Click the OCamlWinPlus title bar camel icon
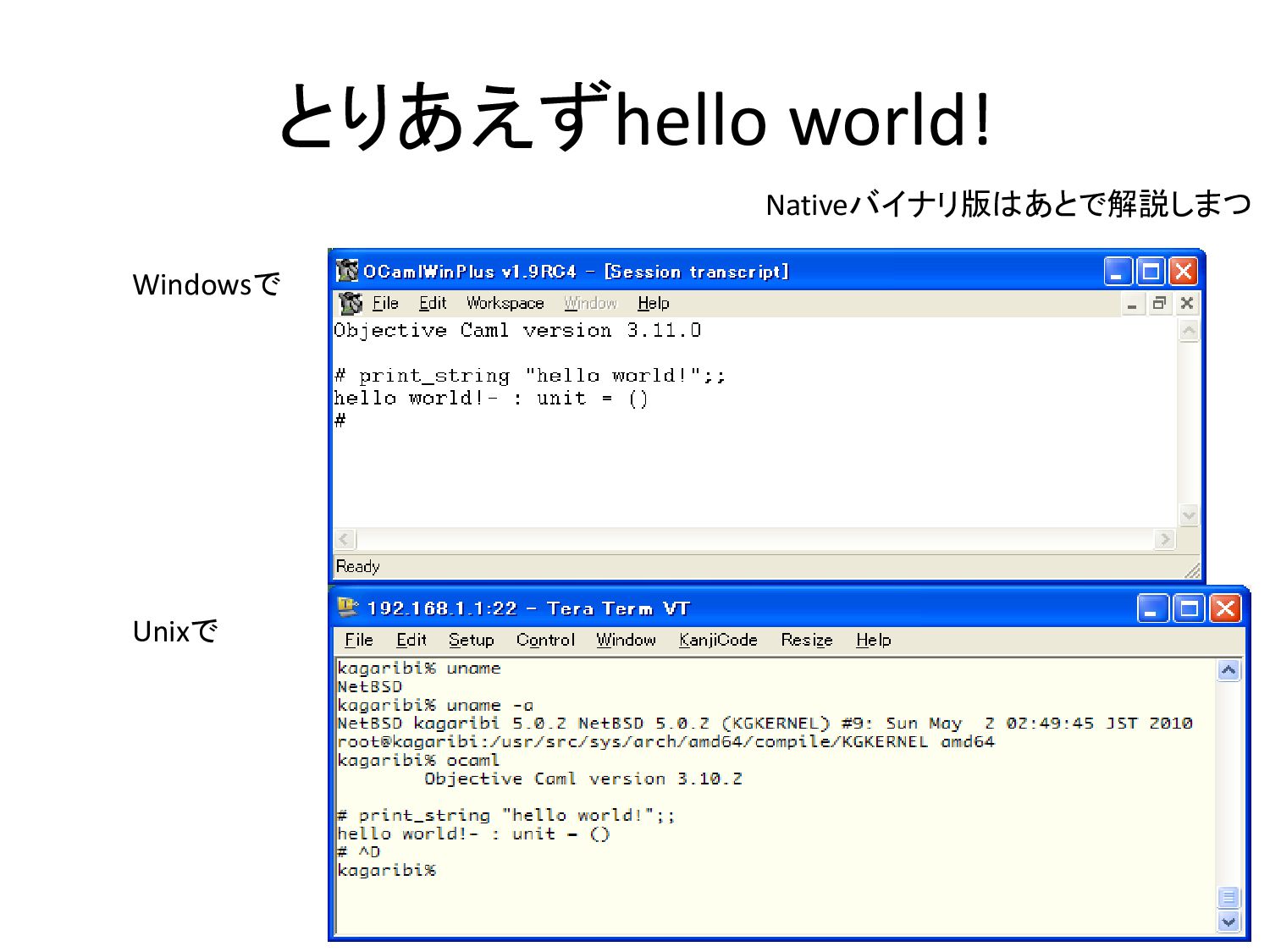Viewport: 1270px width, 952px height. (x=347, y=271)
